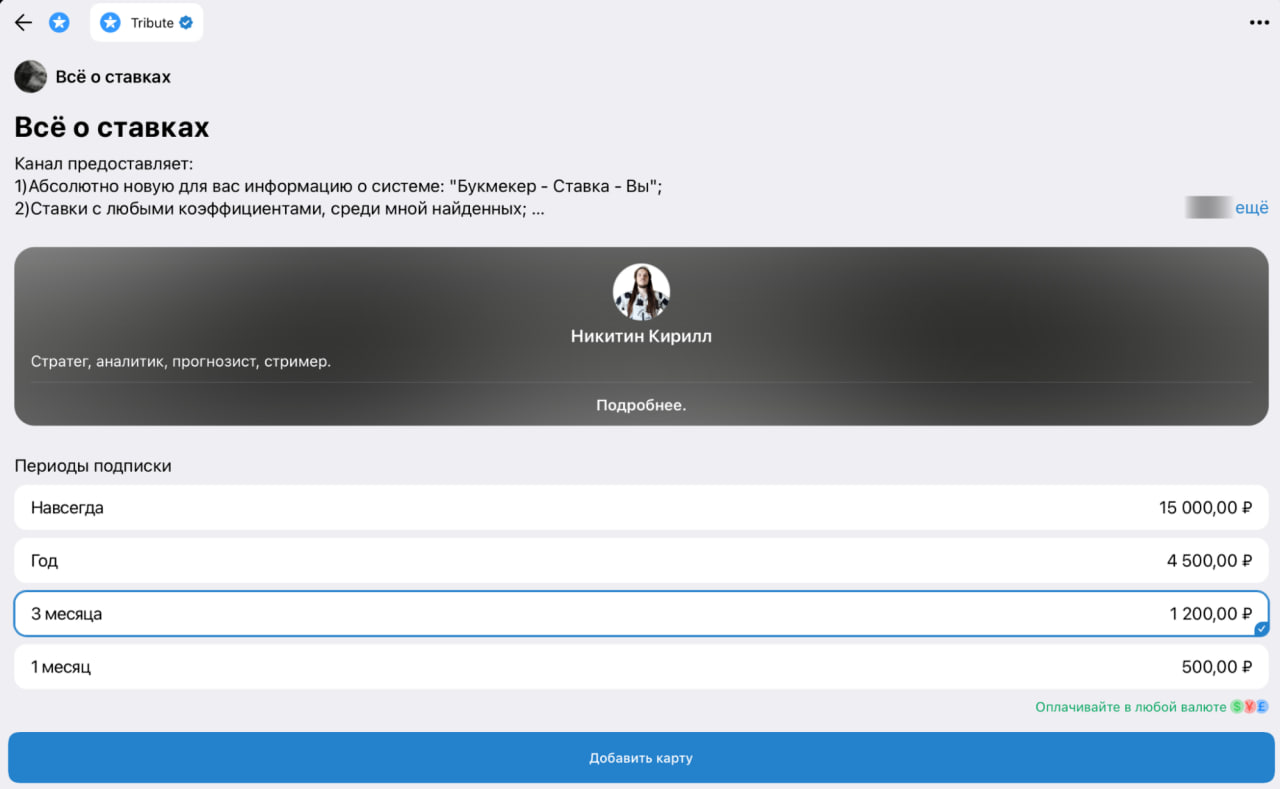Open the three-dot more options menu
Image resolution: width=1280 pixels, height=789 pixels.
point(1258,22)
